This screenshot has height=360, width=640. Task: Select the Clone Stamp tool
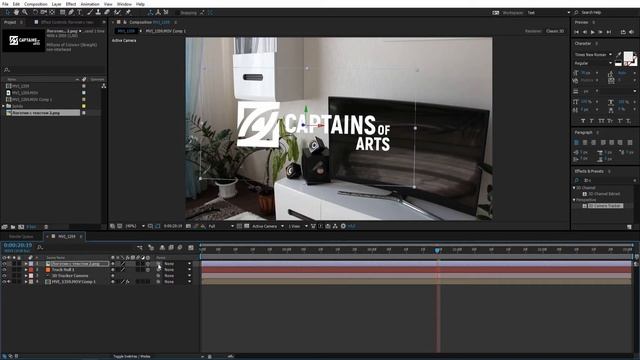click(98, 13)
